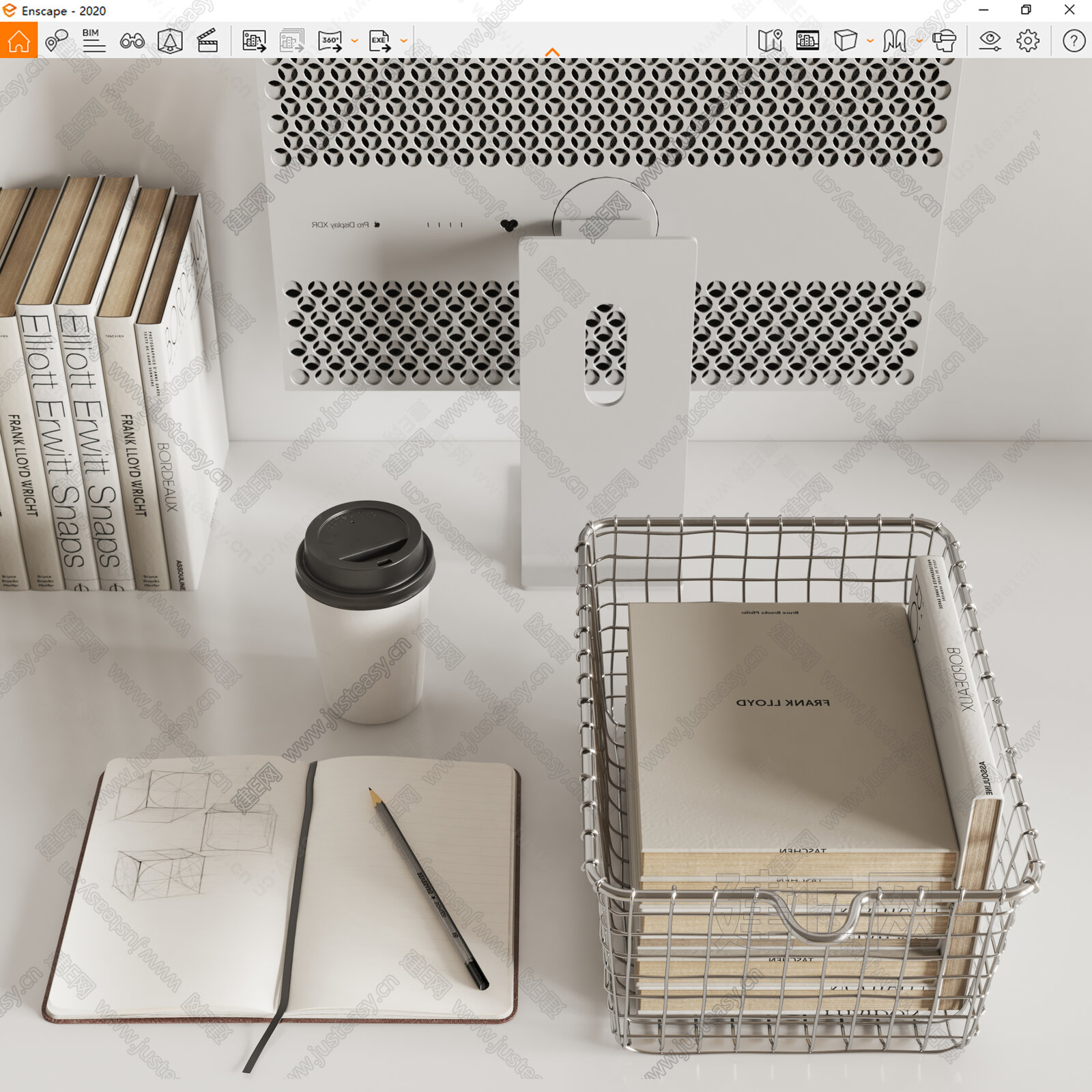Take a screenshot with the image export icon
This screenshot has height=1092, width=1092.
click(254, 41)
